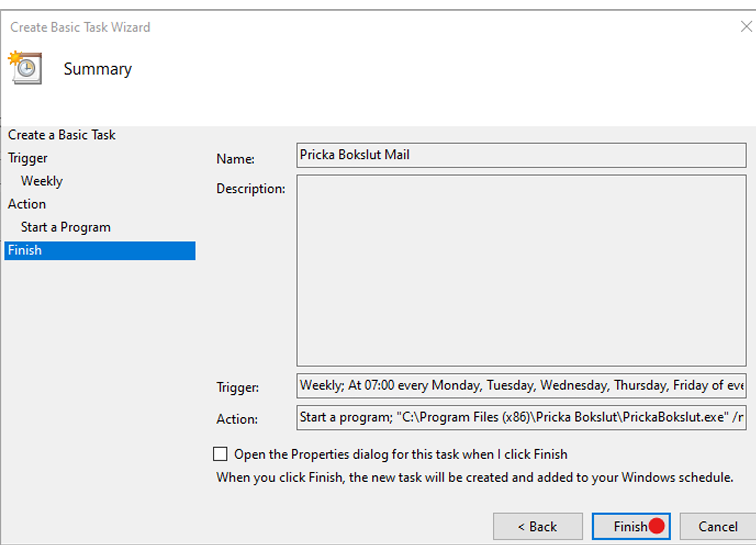Close the Create Basic Task Wizard window
Image resolution: width=756 pixels, height=546 pixels.
pyautogui.click(x=746, y=27)
